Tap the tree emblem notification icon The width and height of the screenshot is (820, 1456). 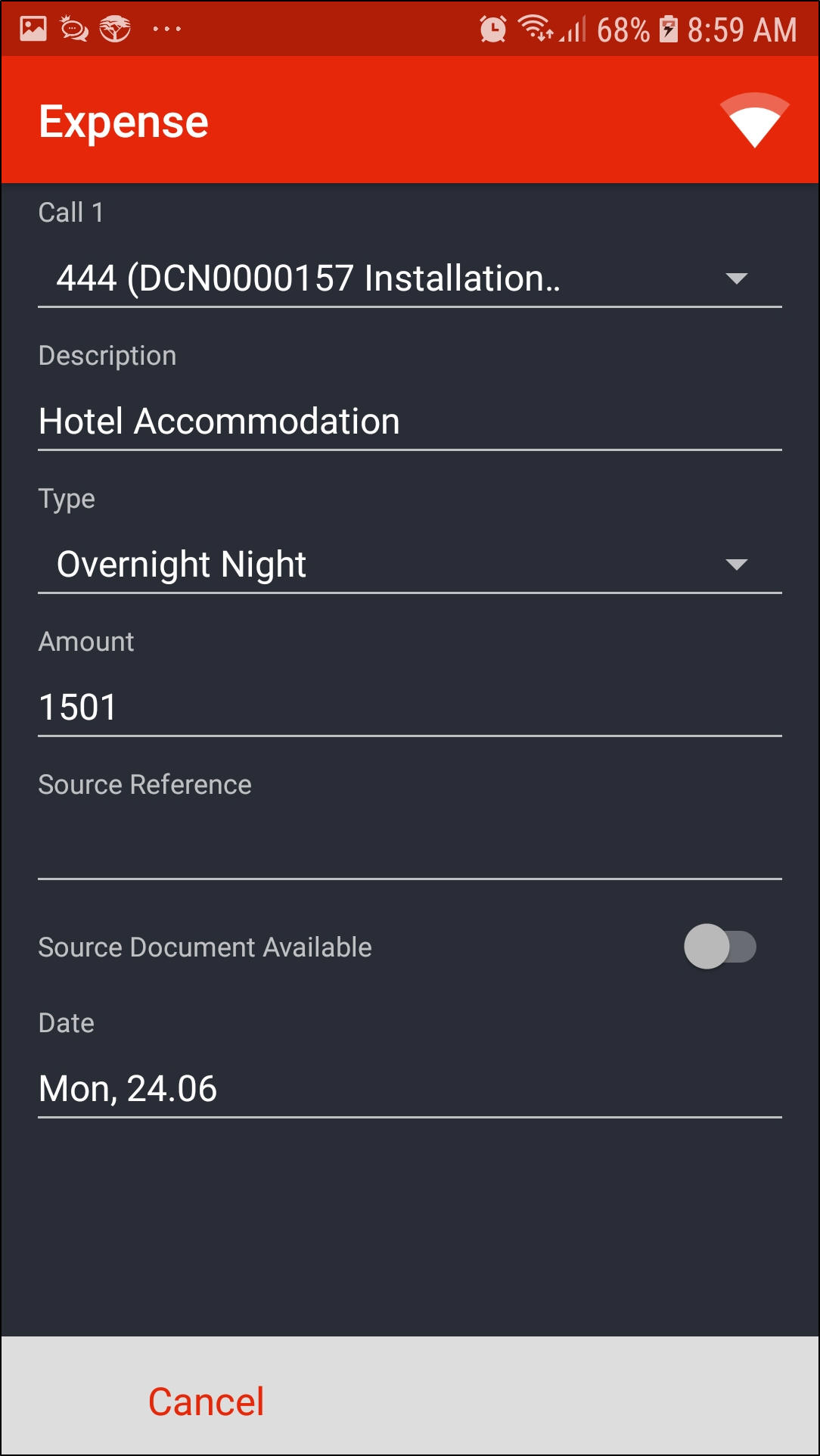(115, 30)
